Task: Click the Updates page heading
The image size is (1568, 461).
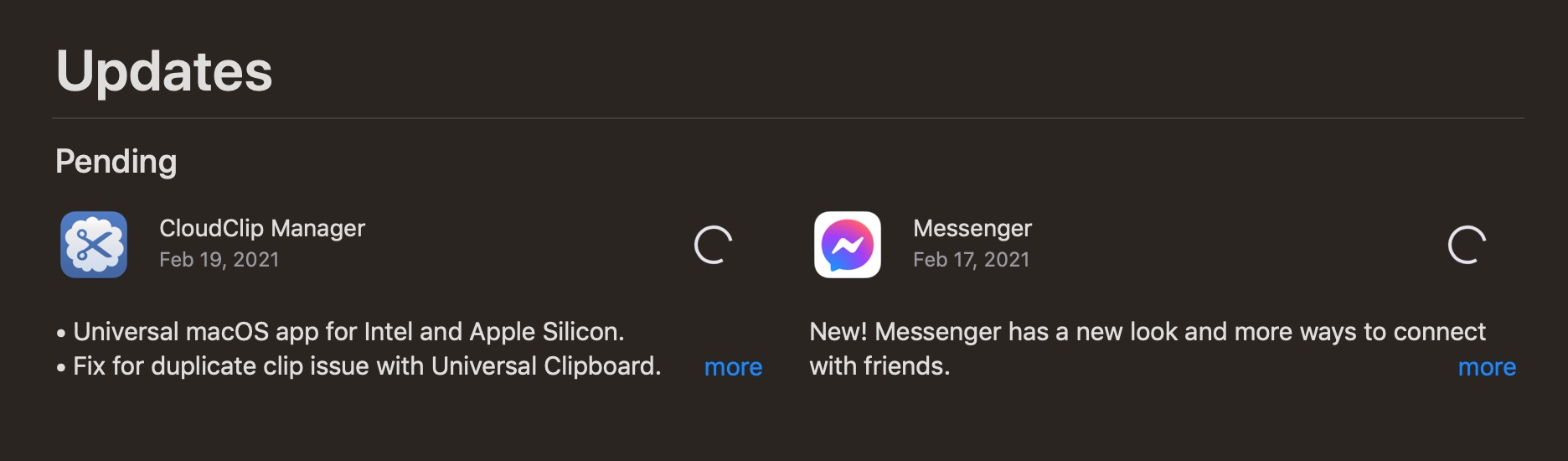Action: pyautogui.click(x=164, y=71)
